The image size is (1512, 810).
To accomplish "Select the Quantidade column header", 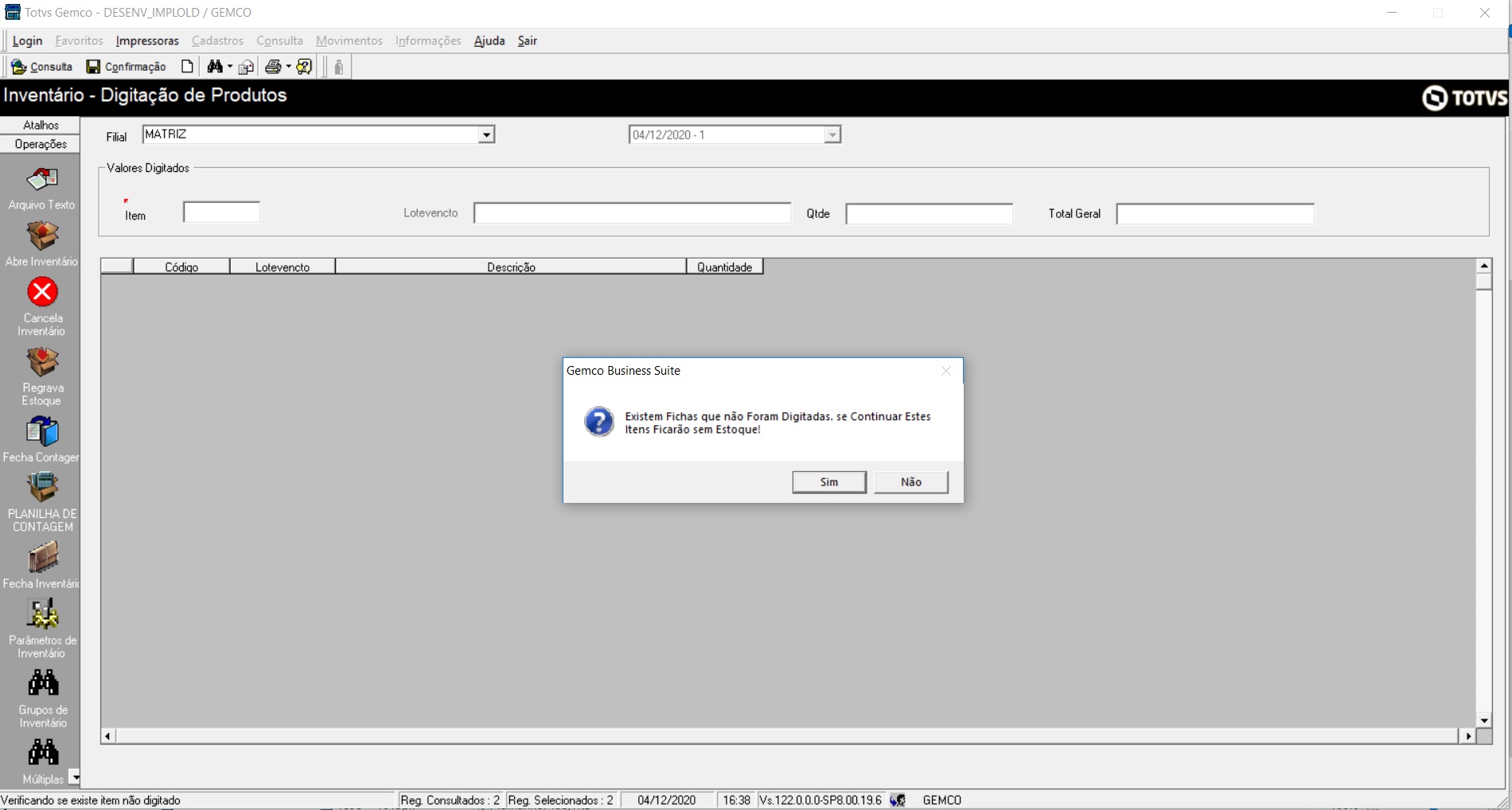I will [x=725, y=267].
